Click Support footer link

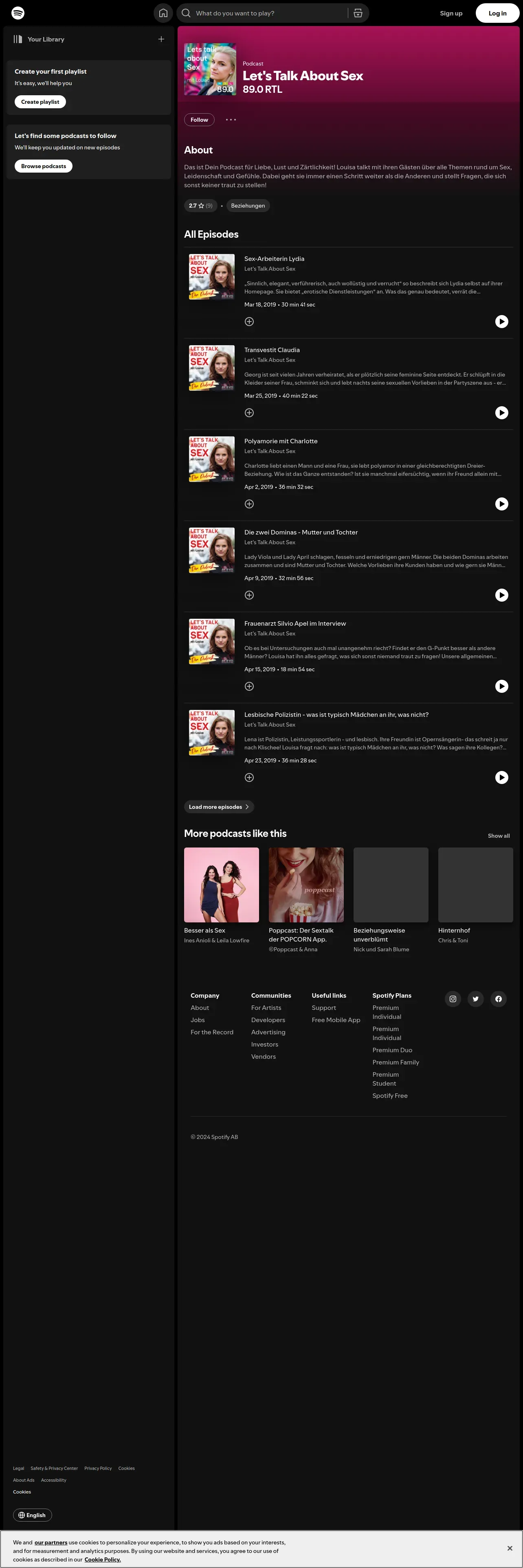(x=324, y=1008)
